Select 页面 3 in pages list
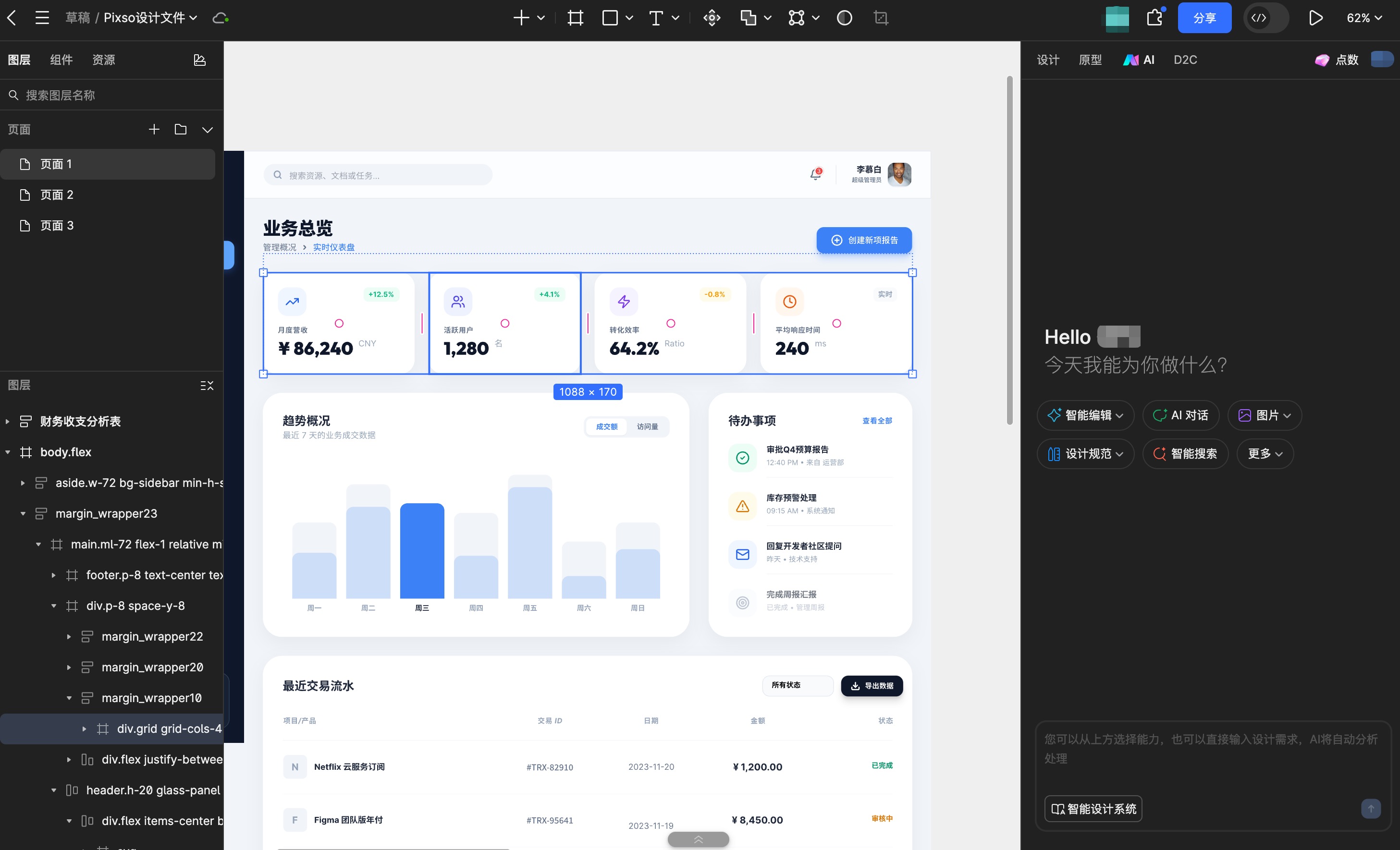The image size is (1400, 850). pos(108,225)
